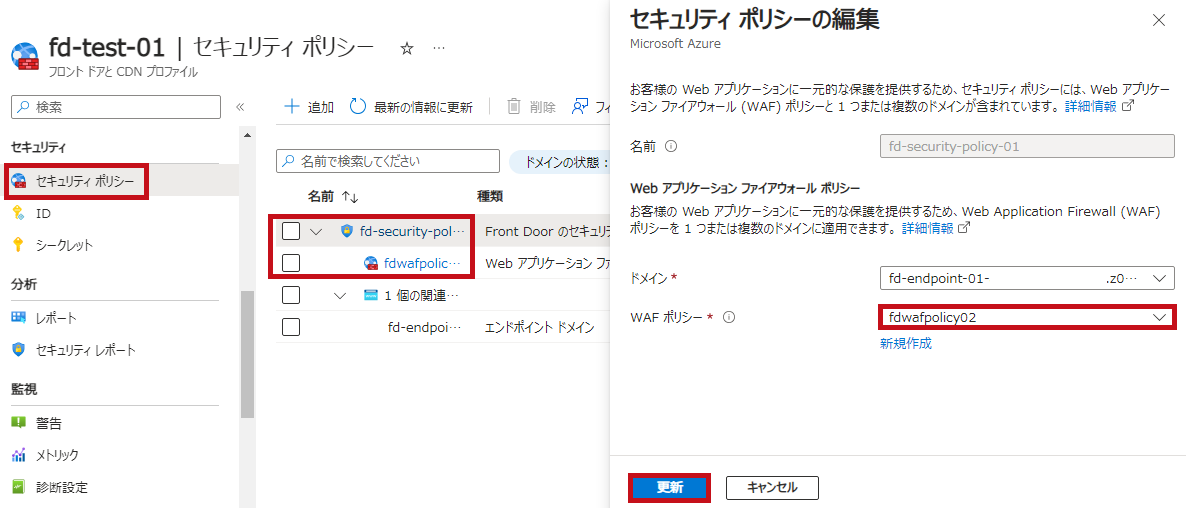Click the シークレット key icon in sidebar
Image resolution: width=1186 pixels, height=508 pixels.
coord(19,245)
